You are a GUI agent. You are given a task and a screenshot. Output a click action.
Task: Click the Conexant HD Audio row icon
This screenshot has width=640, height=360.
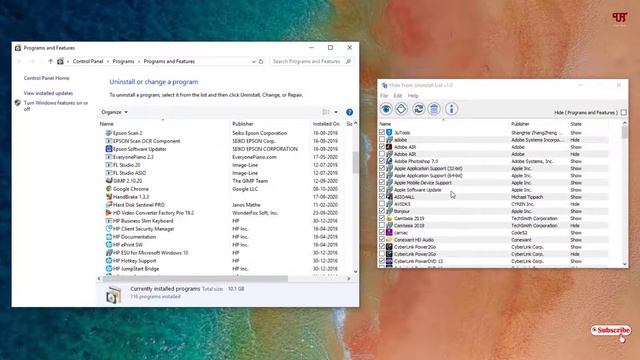coord(389,240)
